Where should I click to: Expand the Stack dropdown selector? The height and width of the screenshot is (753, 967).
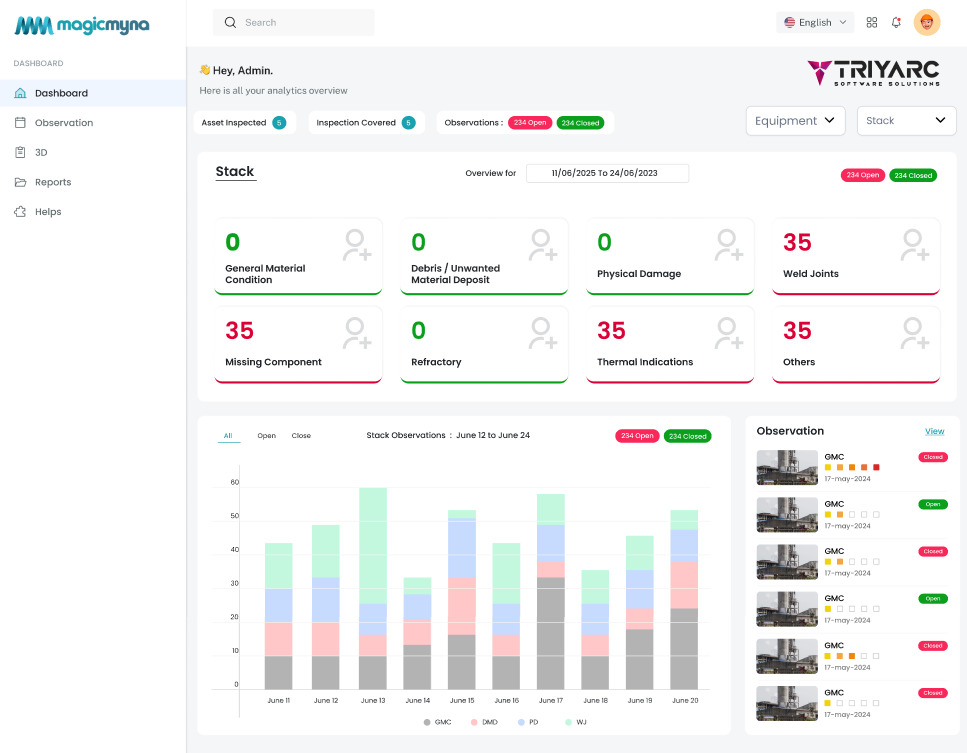(906, 121)
